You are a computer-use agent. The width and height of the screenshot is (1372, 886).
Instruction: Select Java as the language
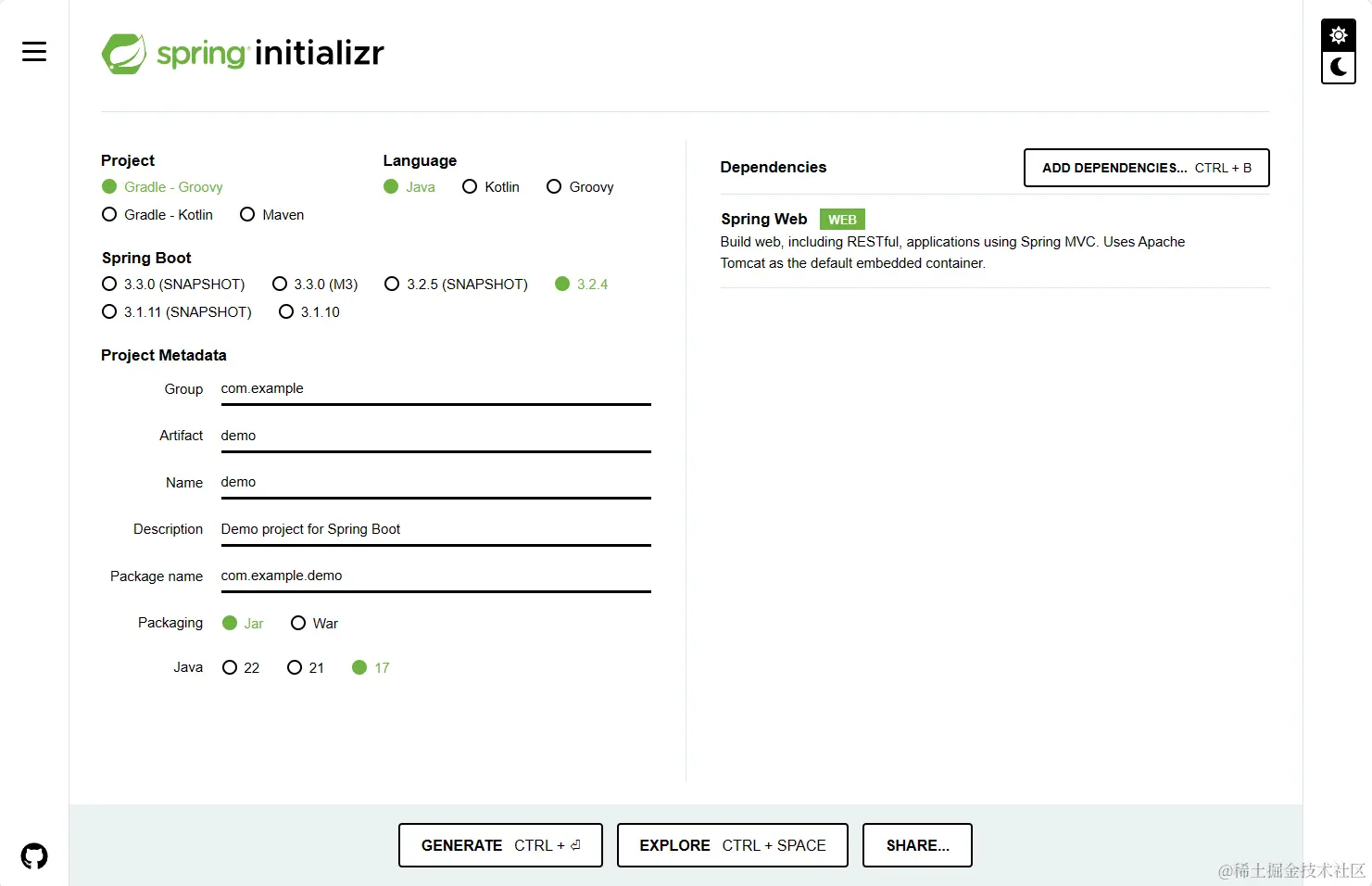[x=409, y=187]
